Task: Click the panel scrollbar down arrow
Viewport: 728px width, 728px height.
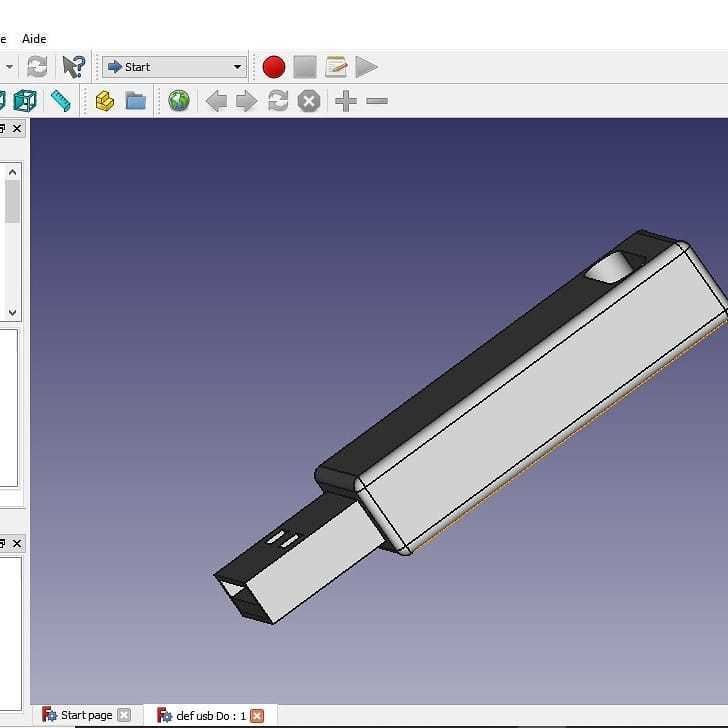Action: click(13, 312)
